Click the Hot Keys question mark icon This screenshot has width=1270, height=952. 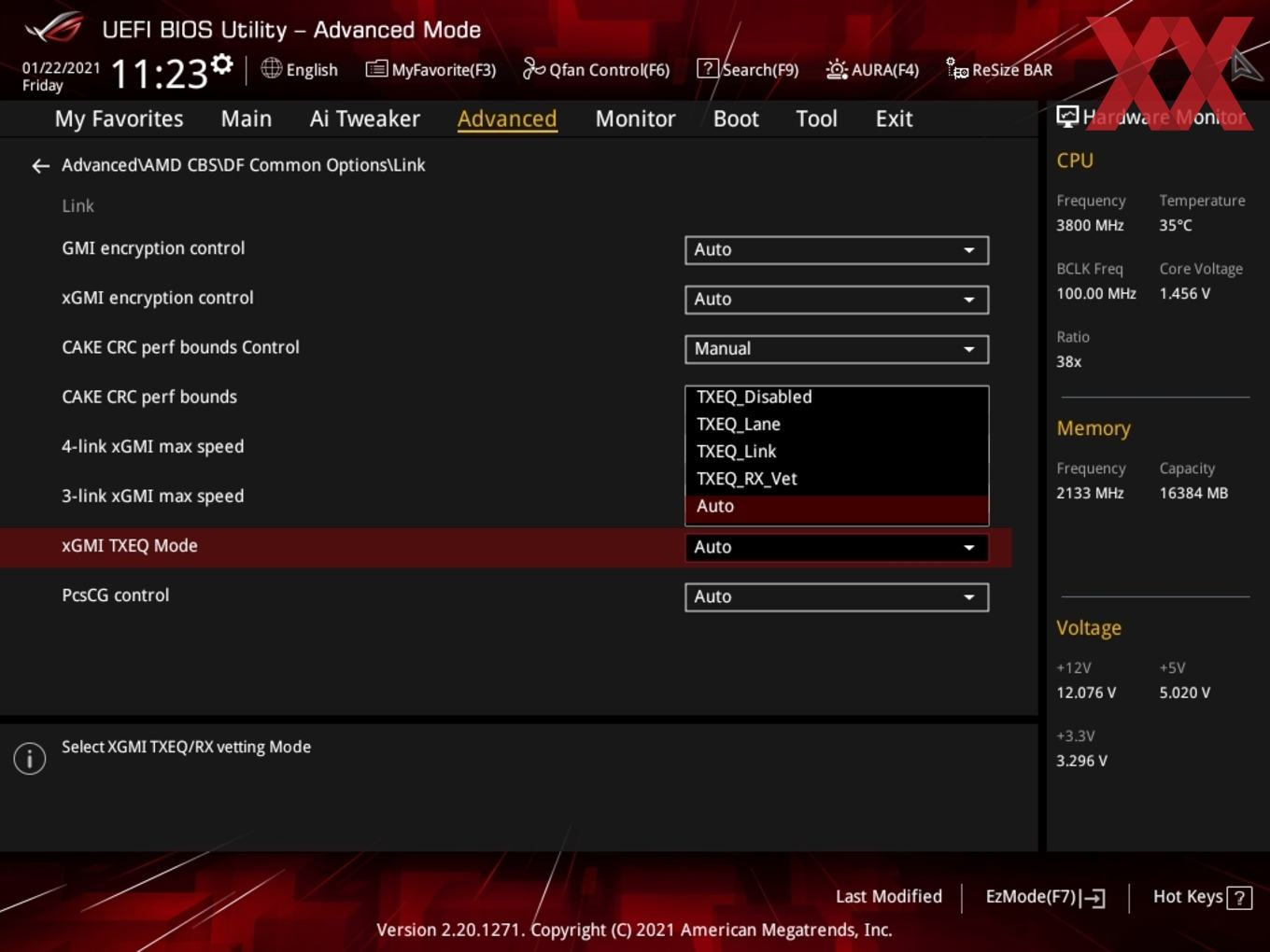1239,898
